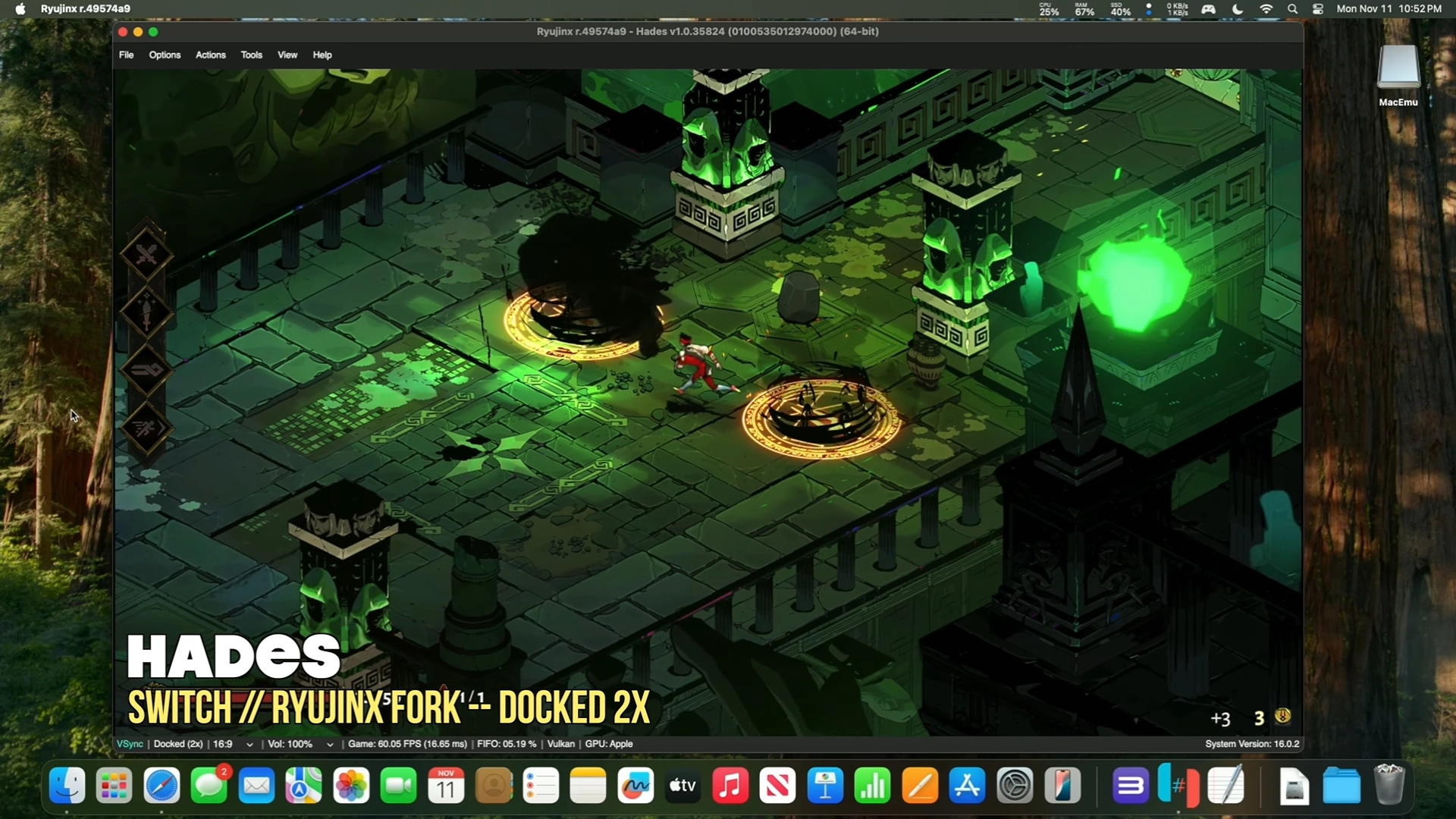Screen dimensions: 1456x819
Task: Toggle Do Not Disturb moon icon
Action: pos(1238,9)
